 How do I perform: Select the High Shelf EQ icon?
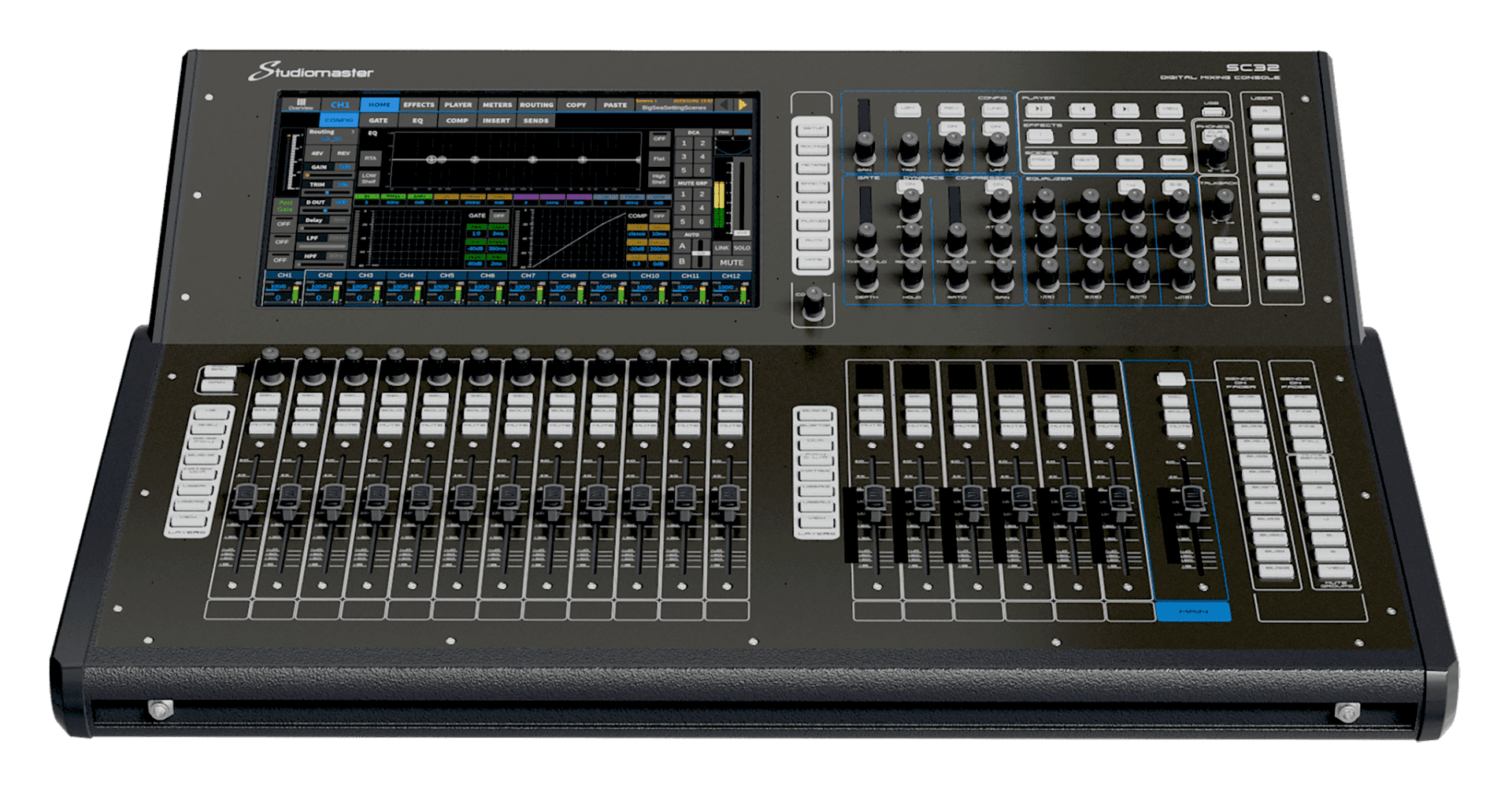pyautogui.click(x=659, y=178)
